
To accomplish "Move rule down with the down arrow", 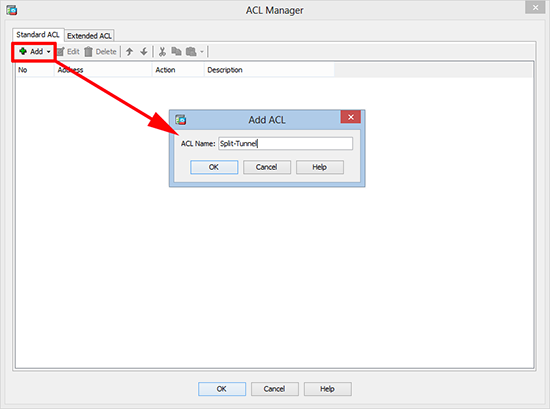I will pyautogui.click(x=144, y=52).
